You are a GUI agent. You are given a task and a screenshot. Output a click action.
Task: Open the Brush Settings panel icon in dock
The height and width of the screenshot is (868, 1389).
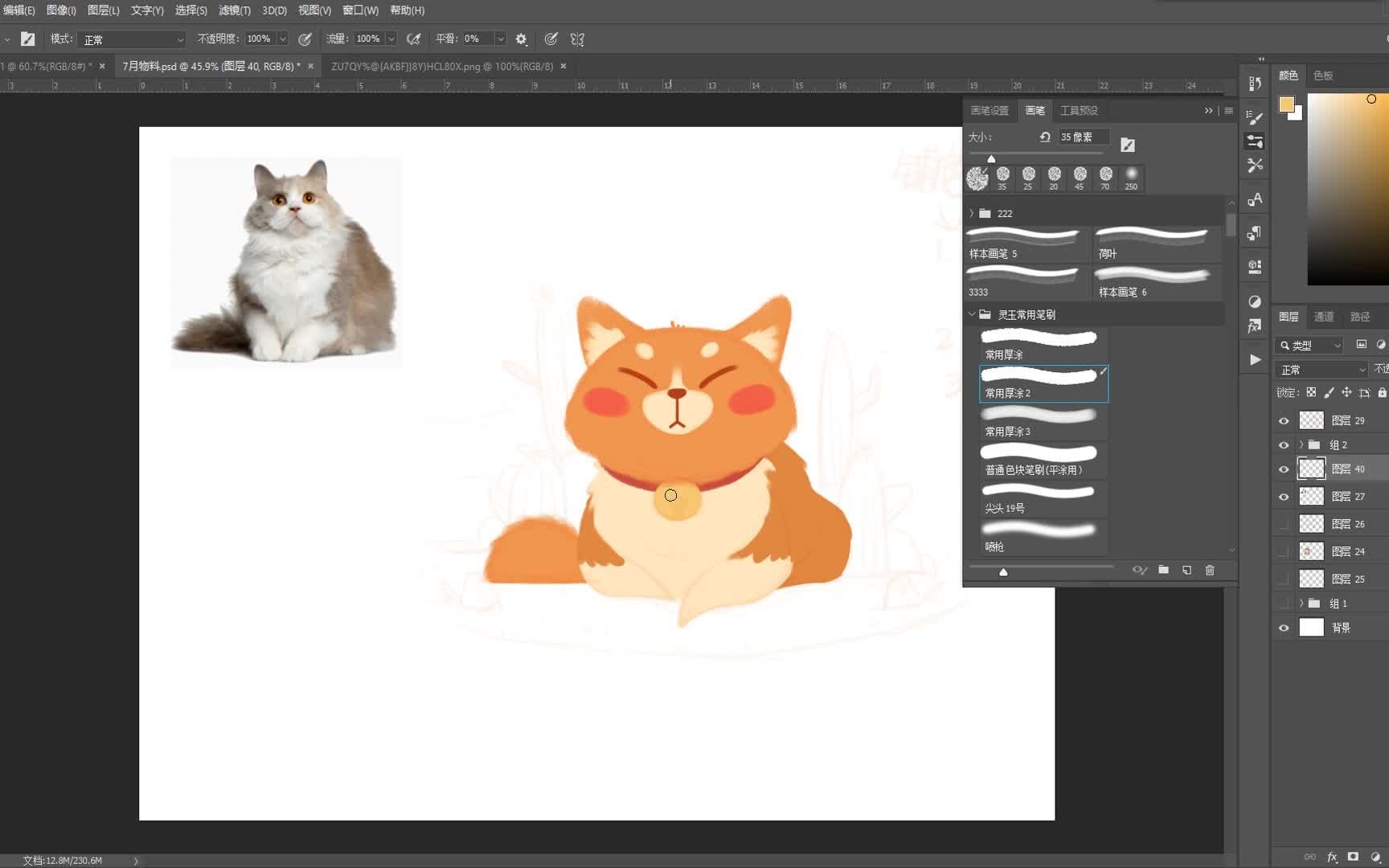point(1255,117)
